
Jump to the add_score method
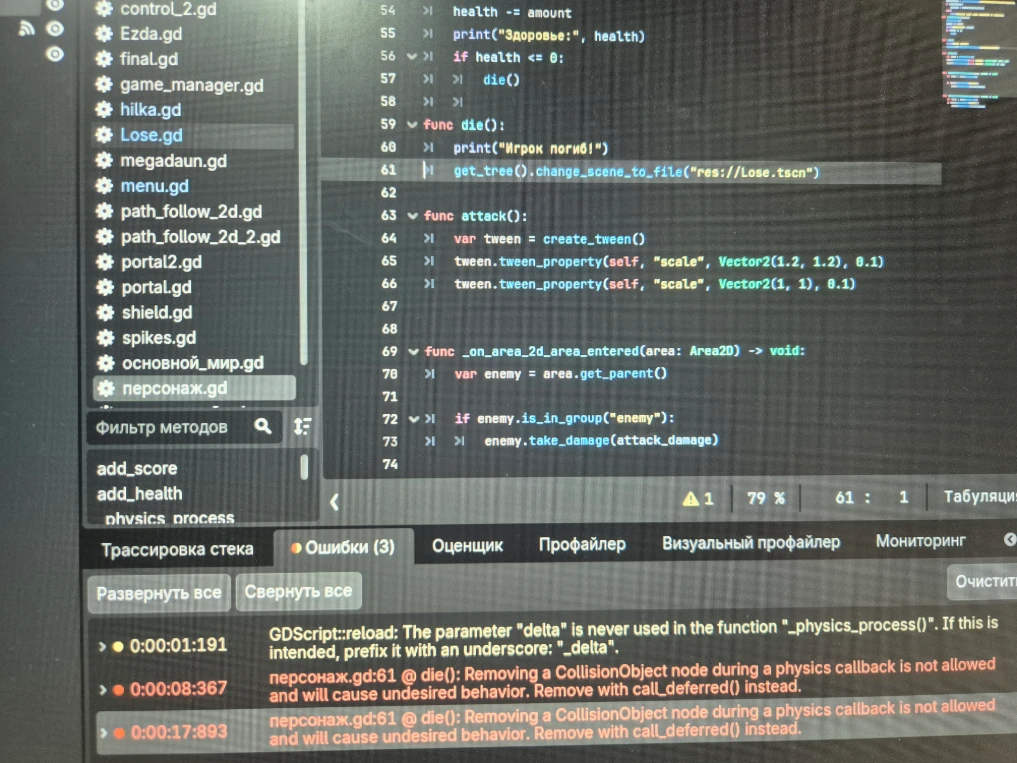[137, 468]
